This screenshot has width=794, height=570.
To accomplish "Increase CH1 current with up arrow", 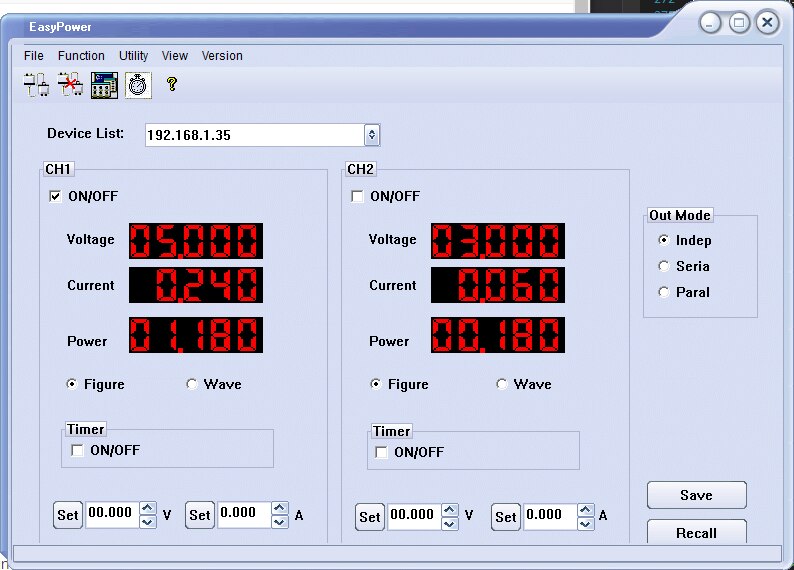I will 280,508.
